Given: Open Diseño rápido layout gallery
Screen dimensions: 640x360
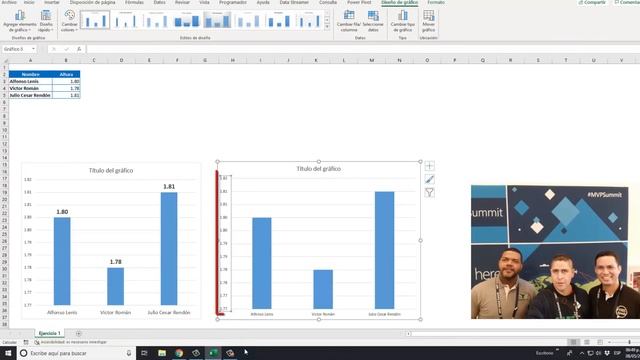Looking at the screenshot, I should [x=46, y=21].
